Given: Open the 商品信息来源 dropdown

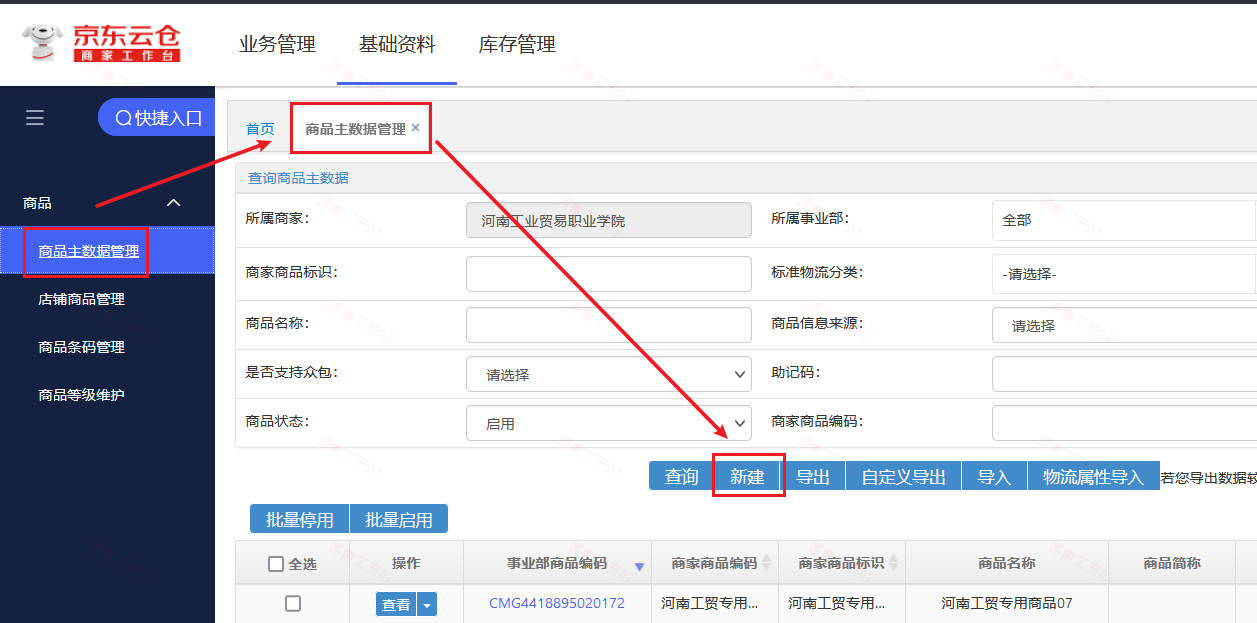Looking at the screenshot, I should tap(1124, 325).
